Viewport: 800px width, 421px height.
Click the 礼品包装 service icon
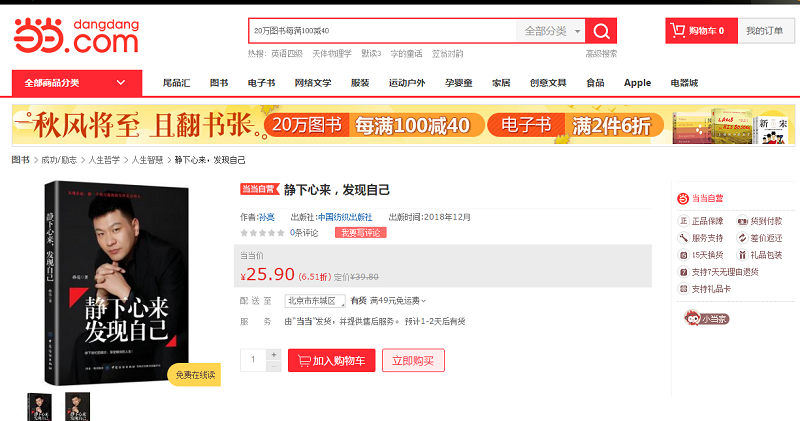coord(742,255)
